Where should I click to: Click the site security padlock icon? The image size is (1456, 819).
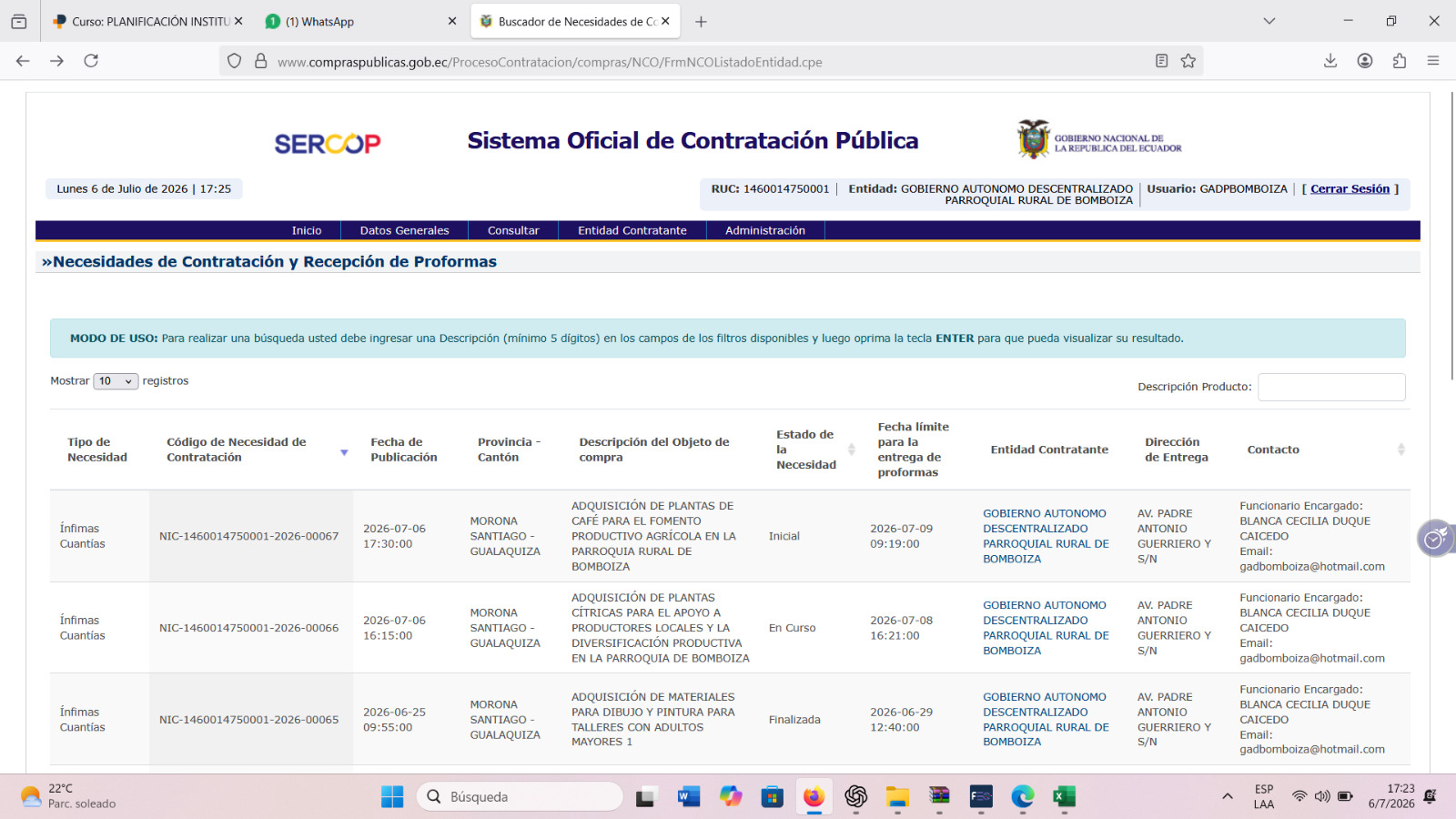(261, 61)
